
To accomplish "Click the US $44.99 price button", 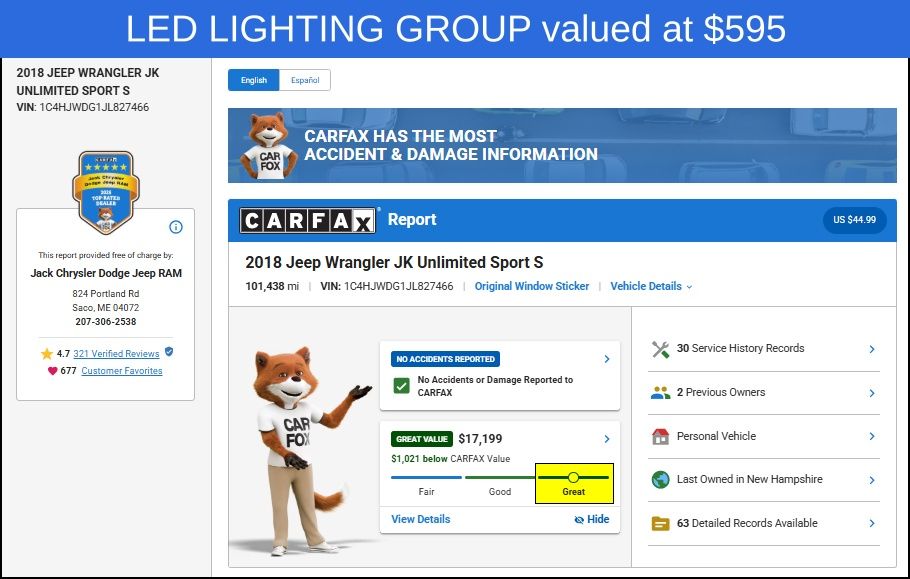I will 854,220.
